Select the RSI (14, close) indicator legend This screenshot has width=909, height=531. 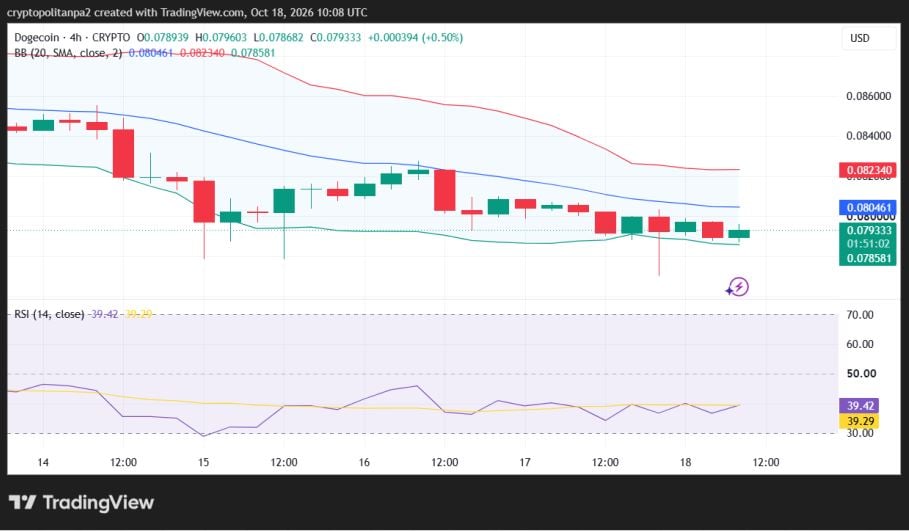(49, 314)
